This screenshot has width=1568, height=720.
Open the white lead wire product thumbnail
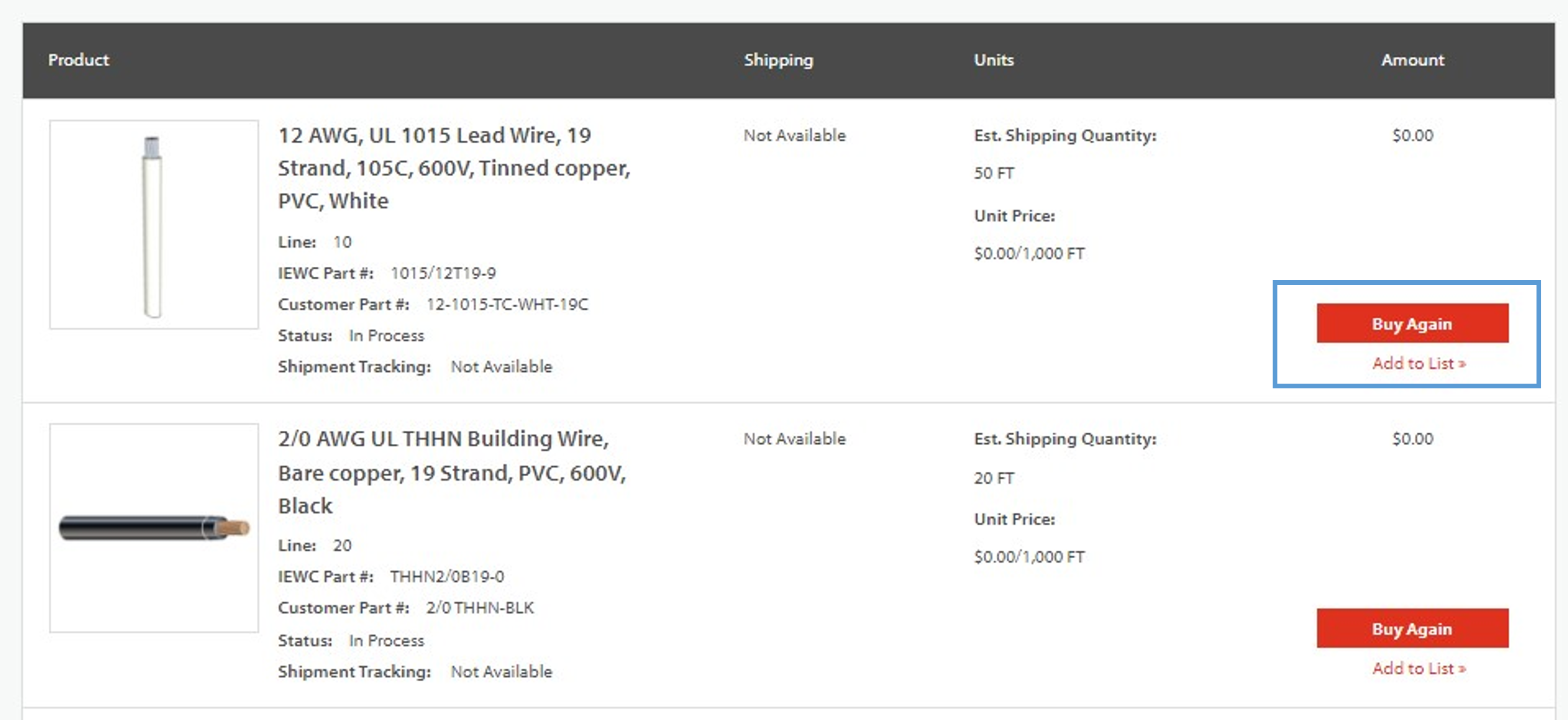(153, 225)
